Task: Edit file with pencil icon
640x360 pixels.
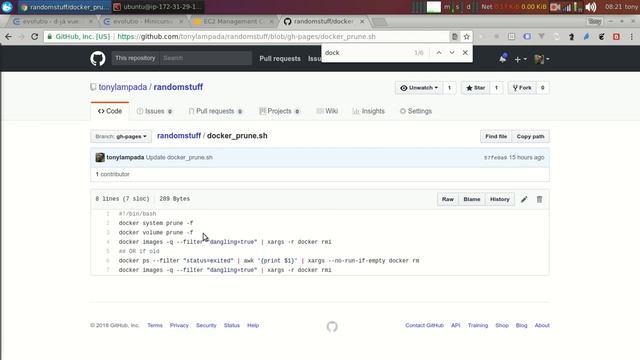Action: (x=524, y=199)
